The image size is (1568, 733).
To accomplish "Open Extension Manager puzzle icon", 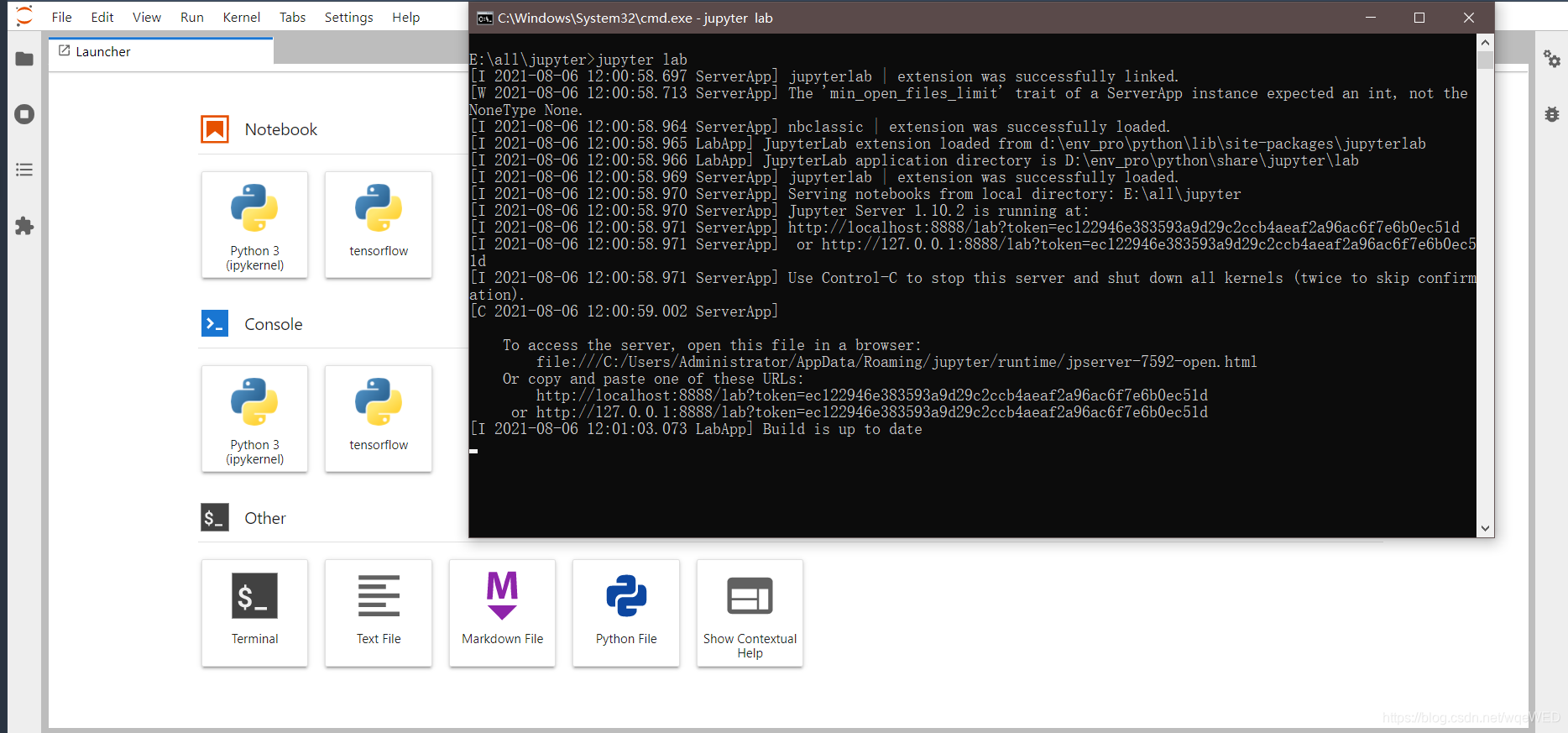I will coord(24,226).
